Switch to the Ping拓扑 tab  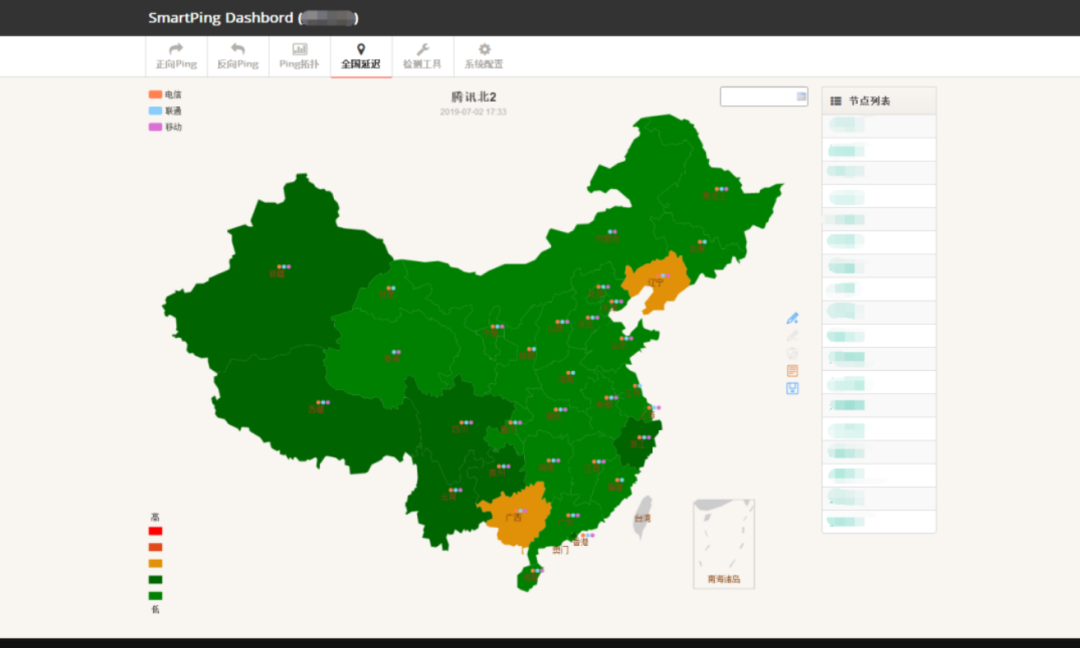(299, 56)
